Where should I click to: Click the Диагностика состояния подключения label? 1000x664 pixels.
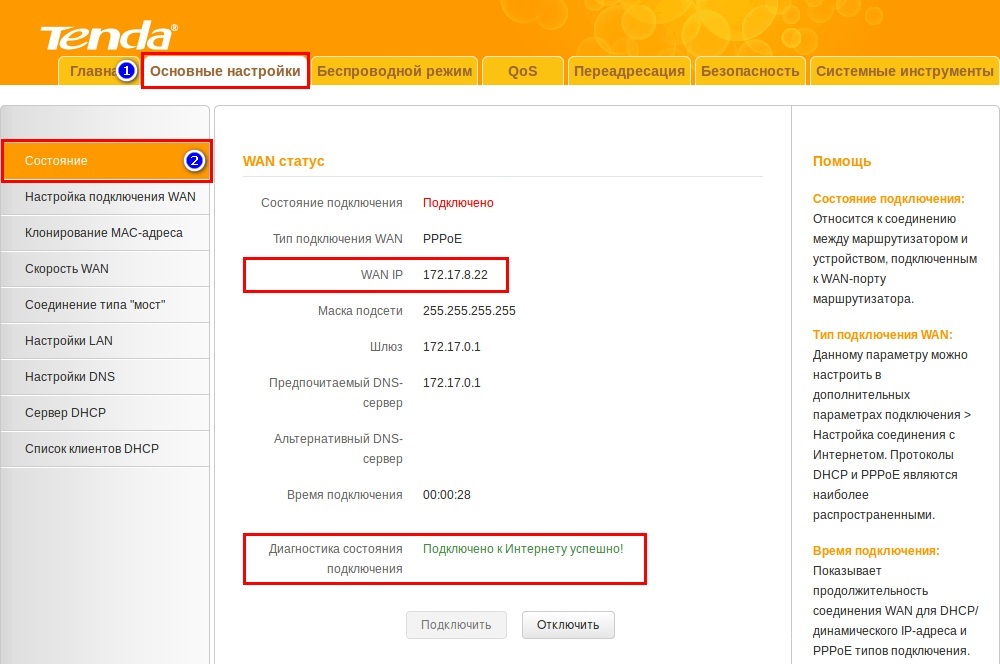point(335,559)
